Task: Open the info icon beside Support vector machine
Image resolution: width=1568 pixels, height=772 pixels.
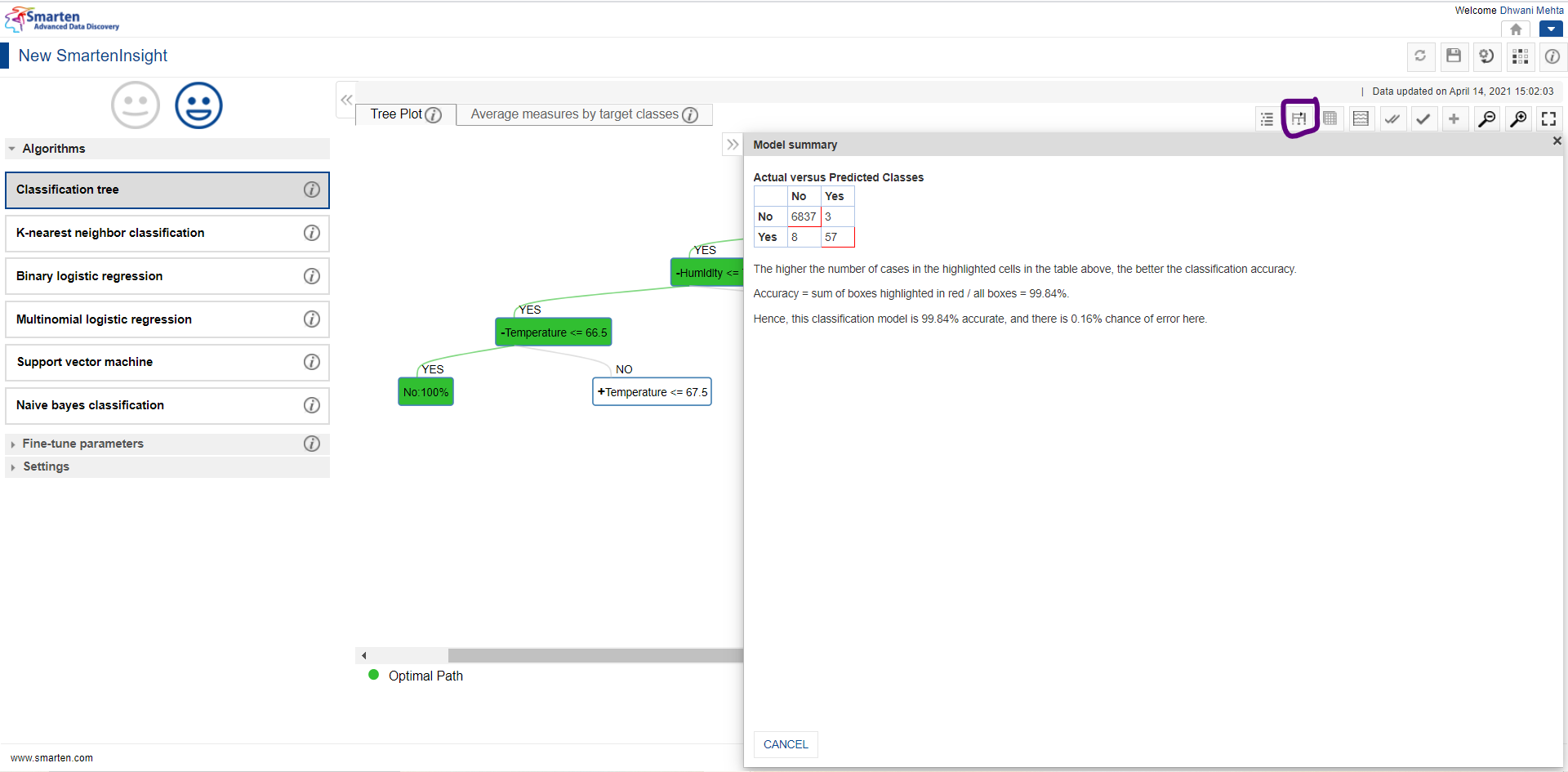Action: (311, 362)
